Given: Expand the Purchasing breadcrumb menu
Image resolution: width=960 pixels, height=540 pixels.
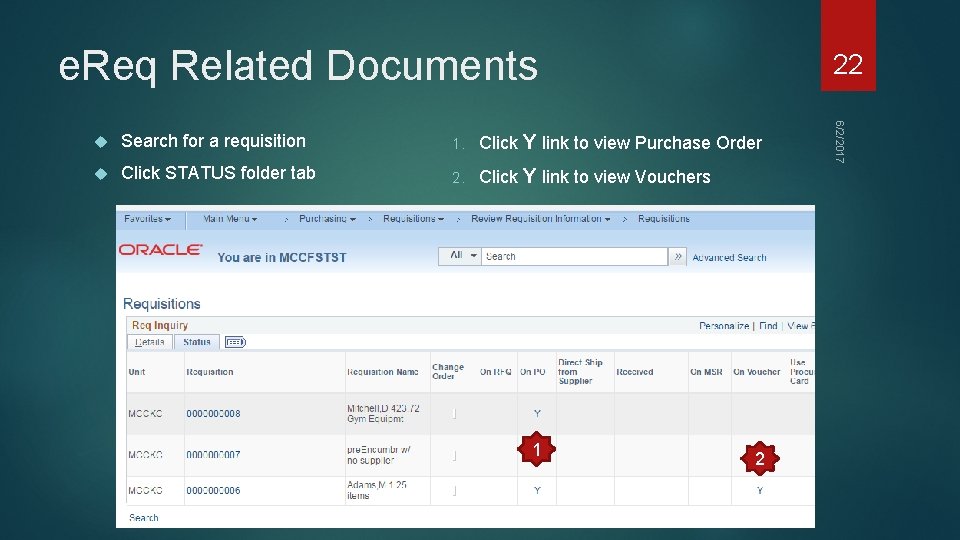Looking at the screenshot, I should 327,219.
